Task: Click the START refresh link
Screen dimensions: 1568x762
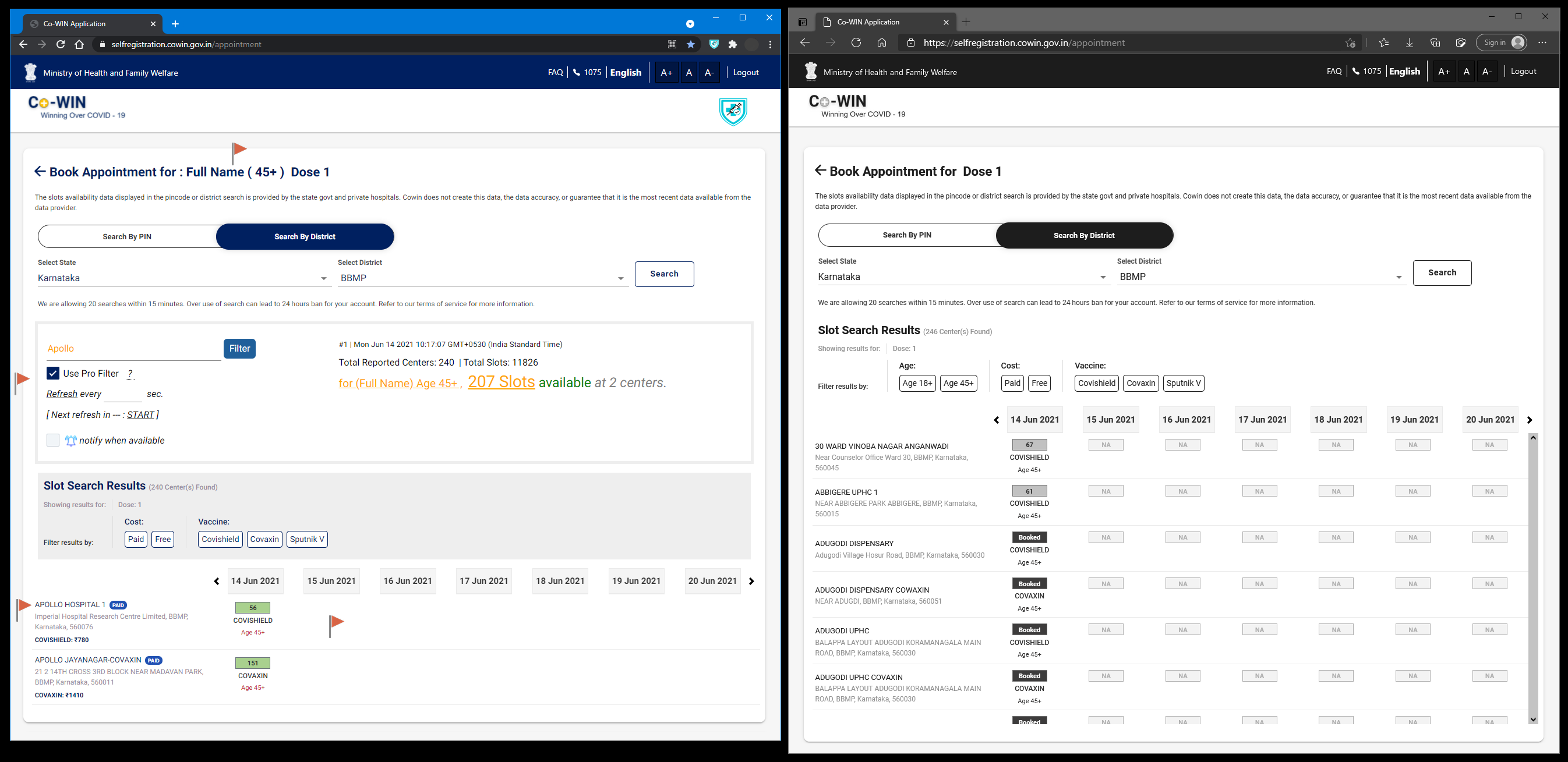Action: pos(140,414)
